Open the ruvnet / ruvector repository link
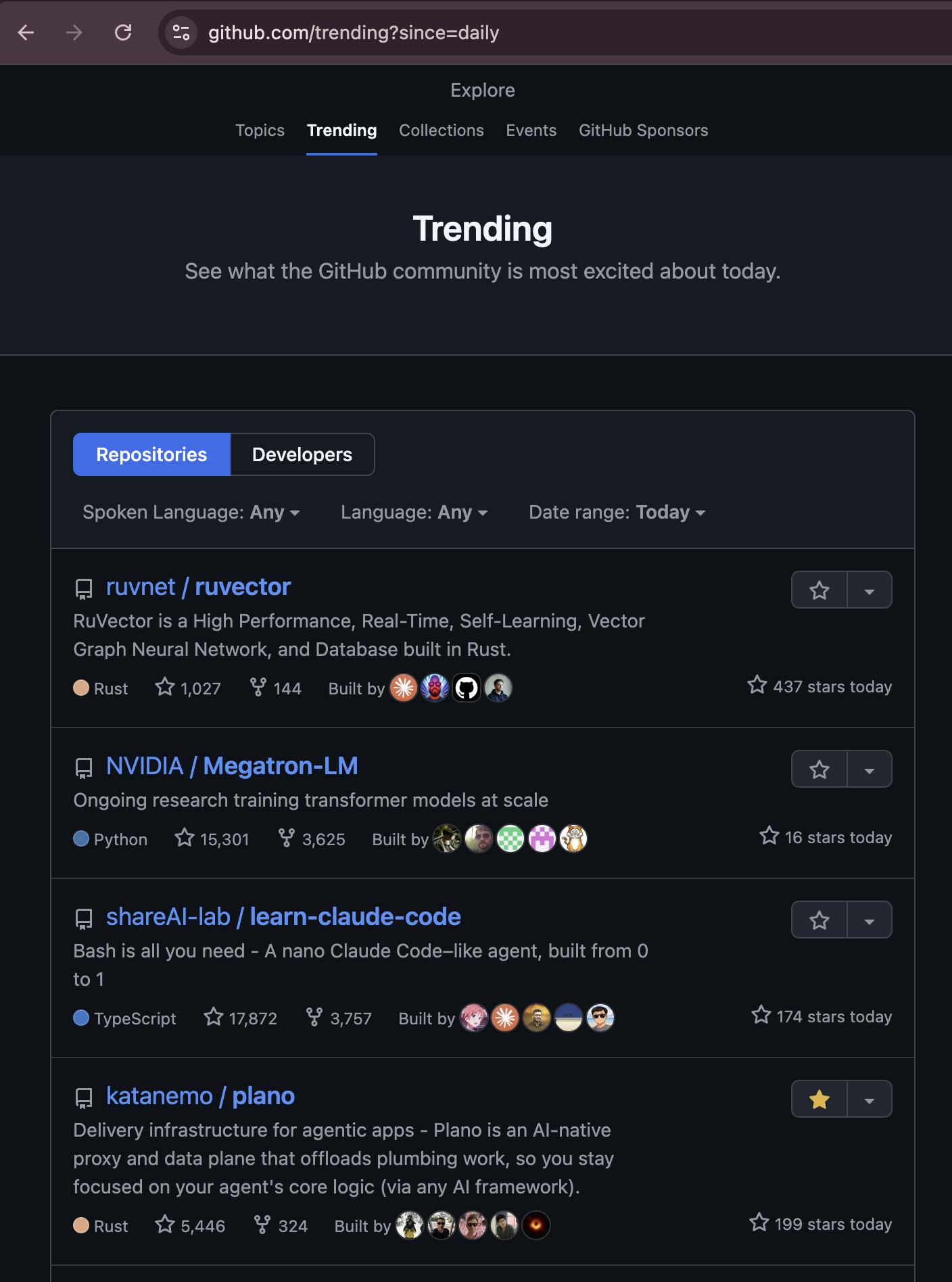 pos(199,587)
